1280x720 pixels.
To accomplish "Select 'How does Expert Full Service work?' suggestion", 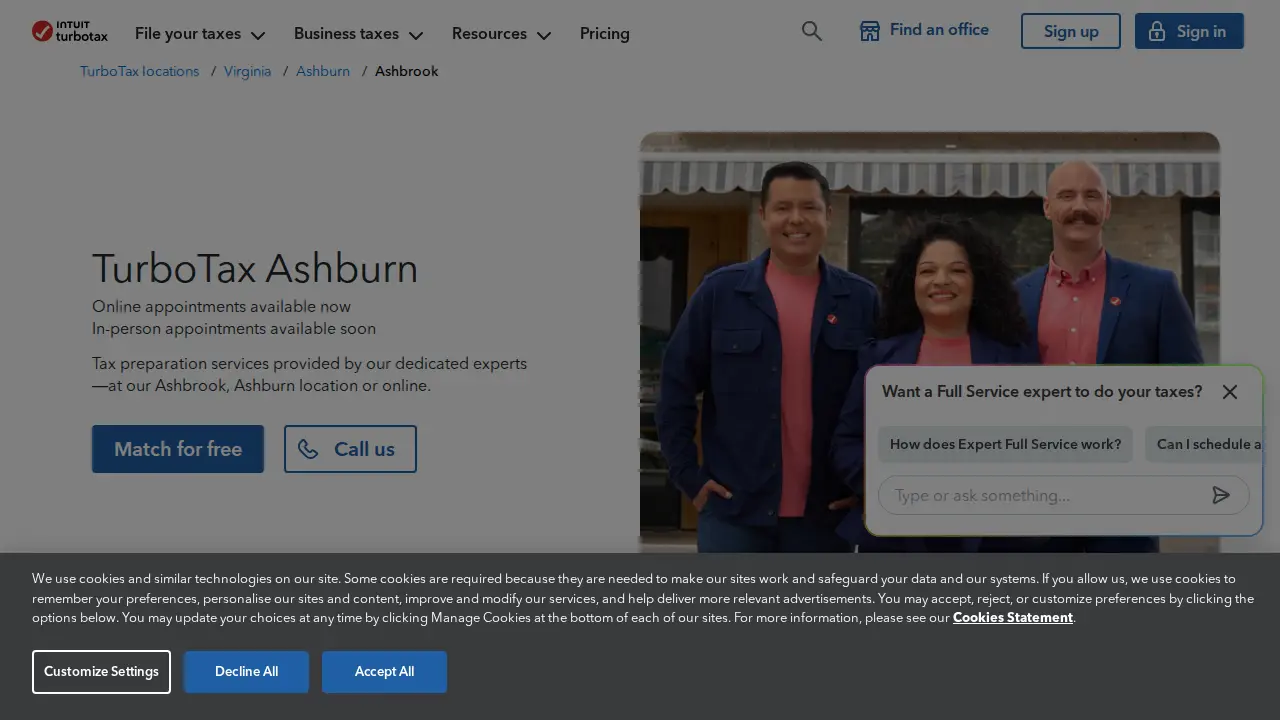I will 1005,444.
